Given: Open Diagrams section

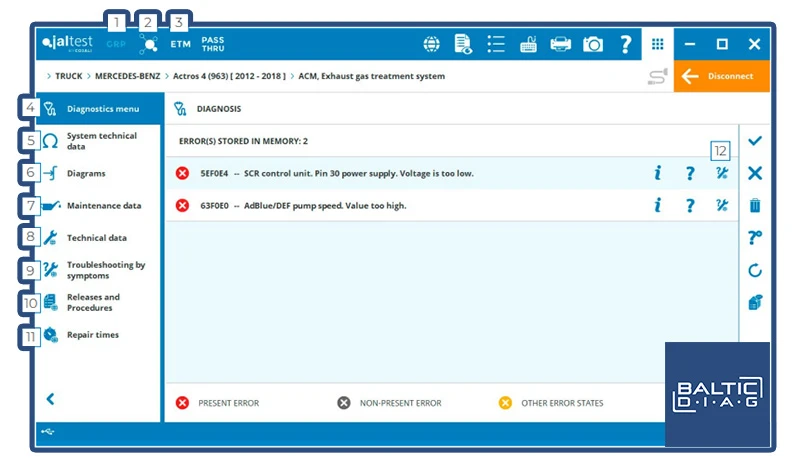Looking at the screenshot, I should coord(99,173).
